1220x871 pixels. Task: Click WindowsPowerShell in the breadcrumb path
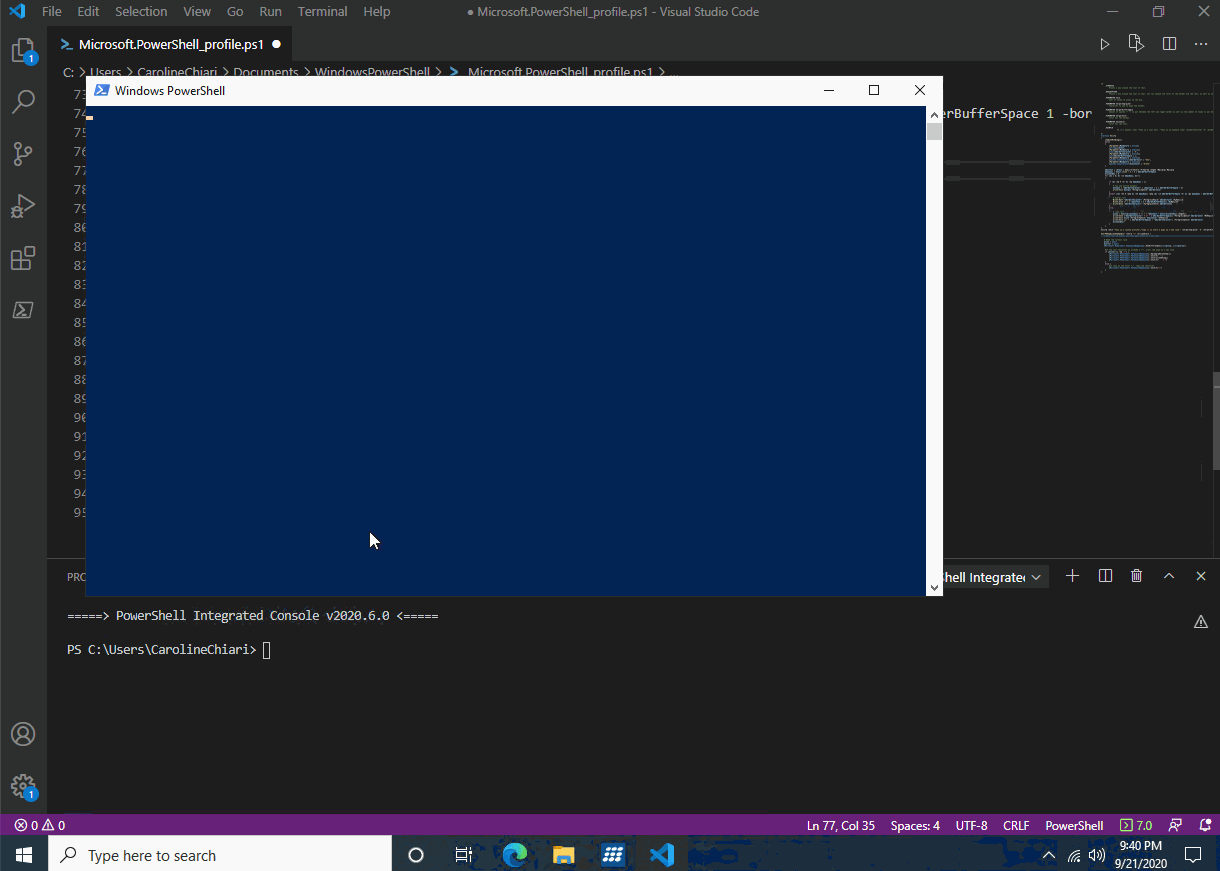tap(372, 72)
